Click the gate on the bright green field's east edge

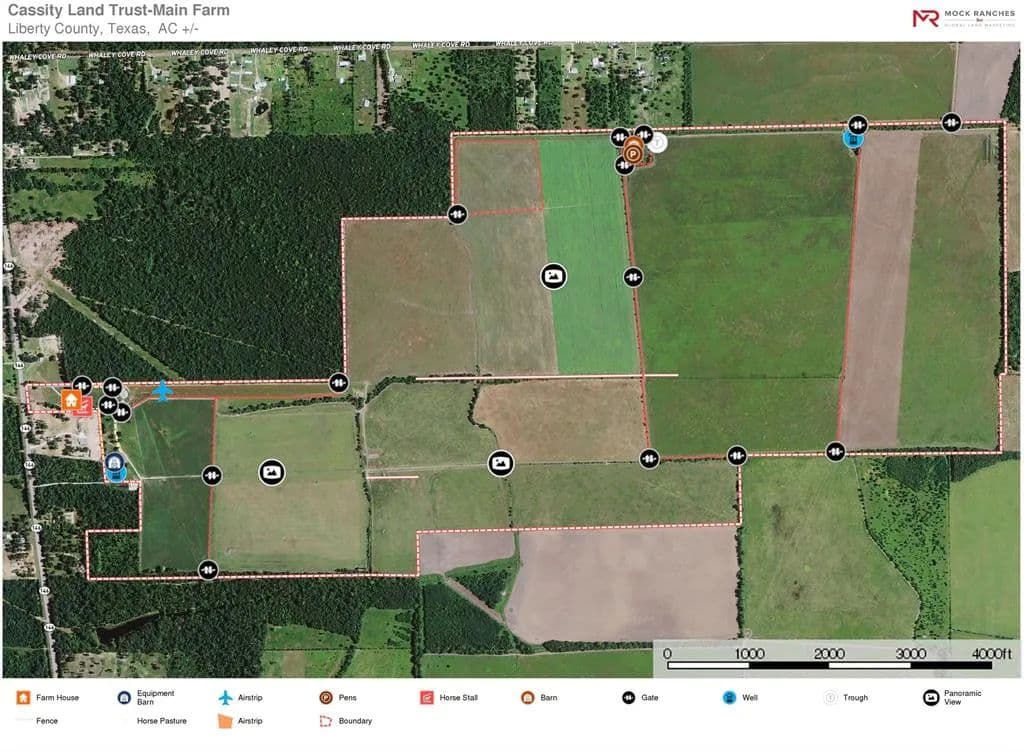click(632, 276)
